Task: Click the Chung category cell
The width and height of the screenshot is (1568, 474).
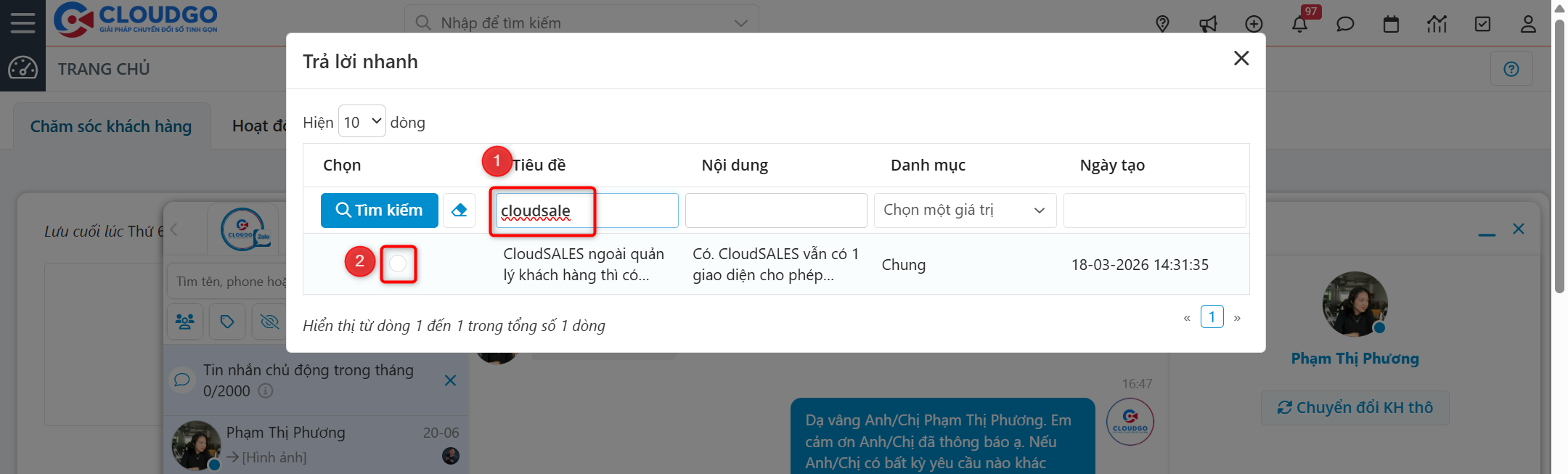Action: [904, 265]
